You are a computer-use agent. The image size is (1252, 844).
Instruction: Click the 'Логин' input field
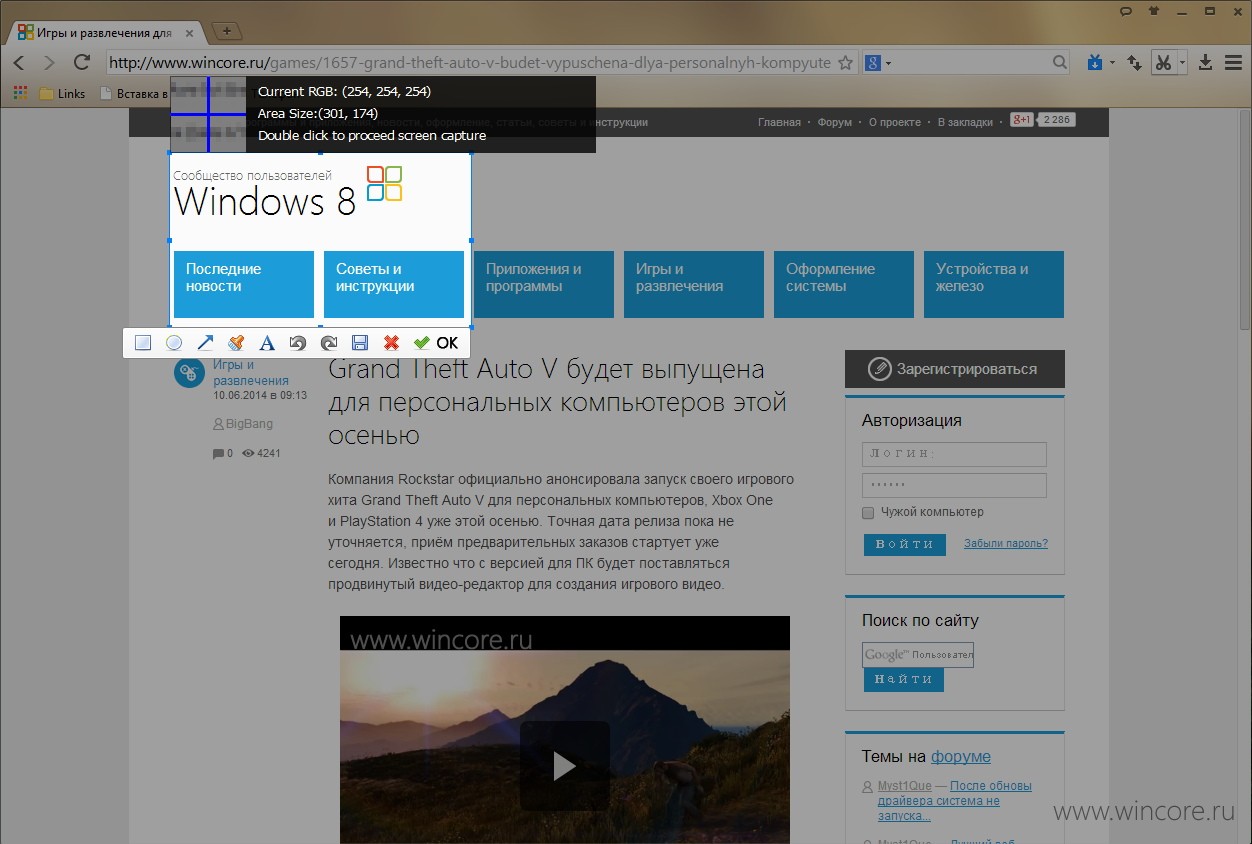click(x=954, y=454)
